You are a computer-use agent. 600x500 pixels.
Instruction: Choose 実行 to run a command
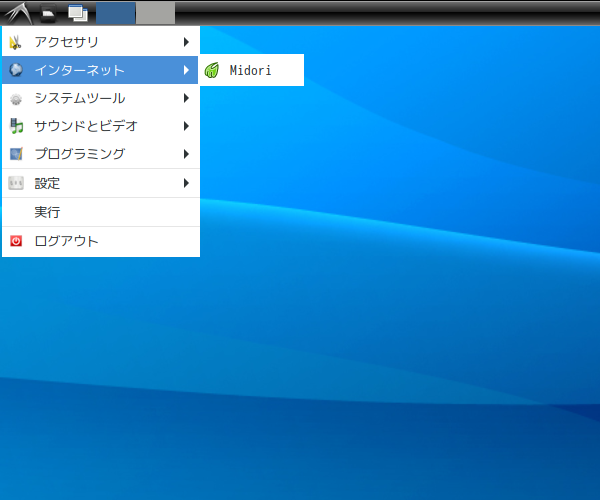click(101, 212)
